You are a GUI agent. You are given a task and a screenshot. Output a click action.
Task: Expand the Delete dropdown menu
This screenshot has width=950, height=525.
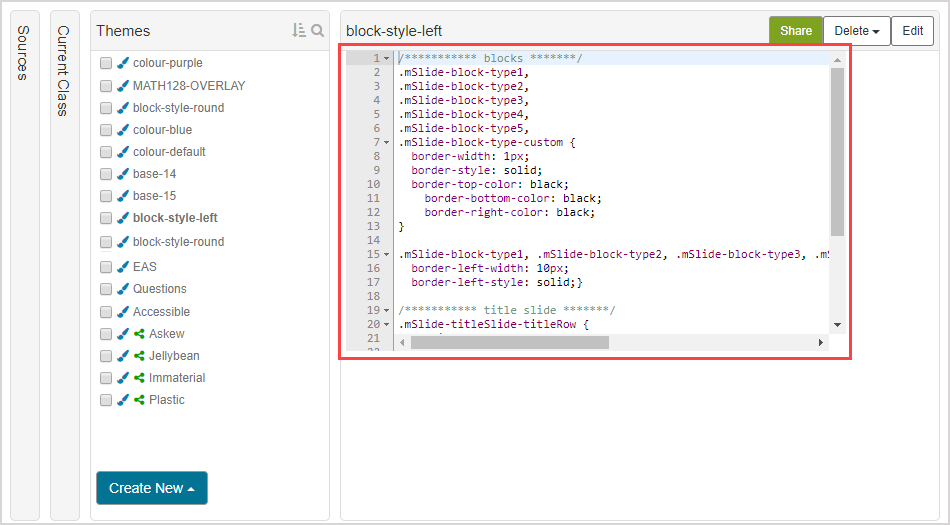coord(855,31)
